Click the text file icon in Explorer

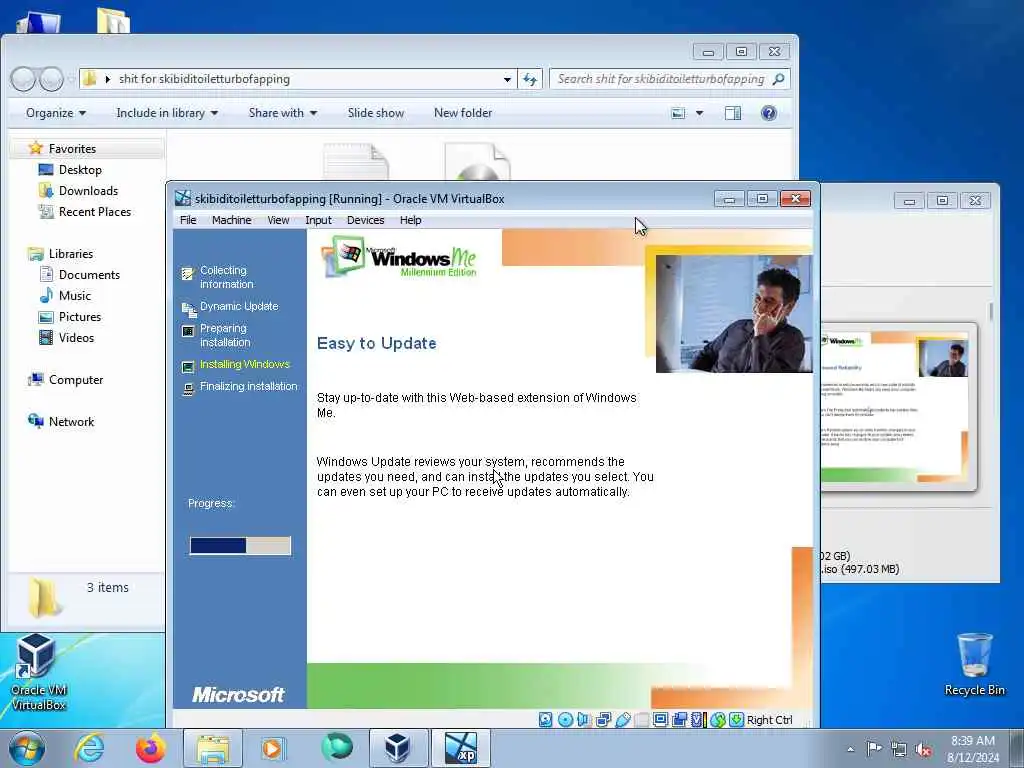pos(356,161)
